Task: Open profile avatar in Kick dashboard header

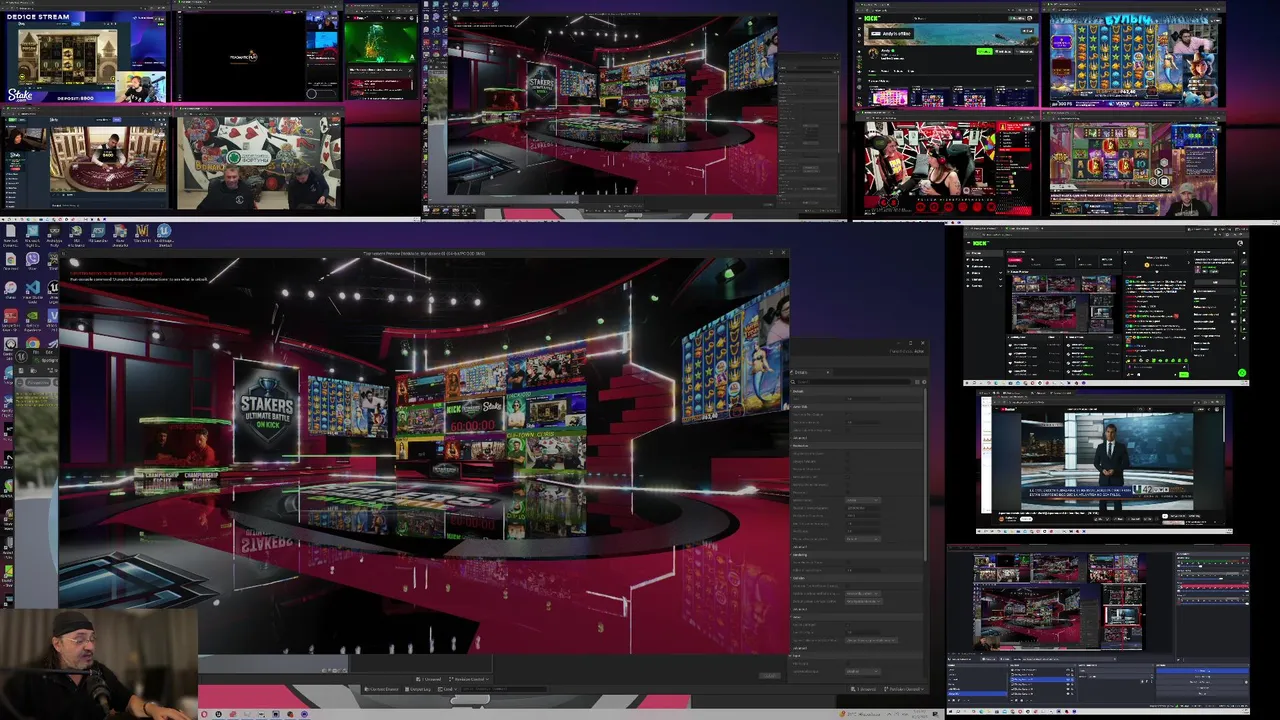Action: pos(1240,243)
